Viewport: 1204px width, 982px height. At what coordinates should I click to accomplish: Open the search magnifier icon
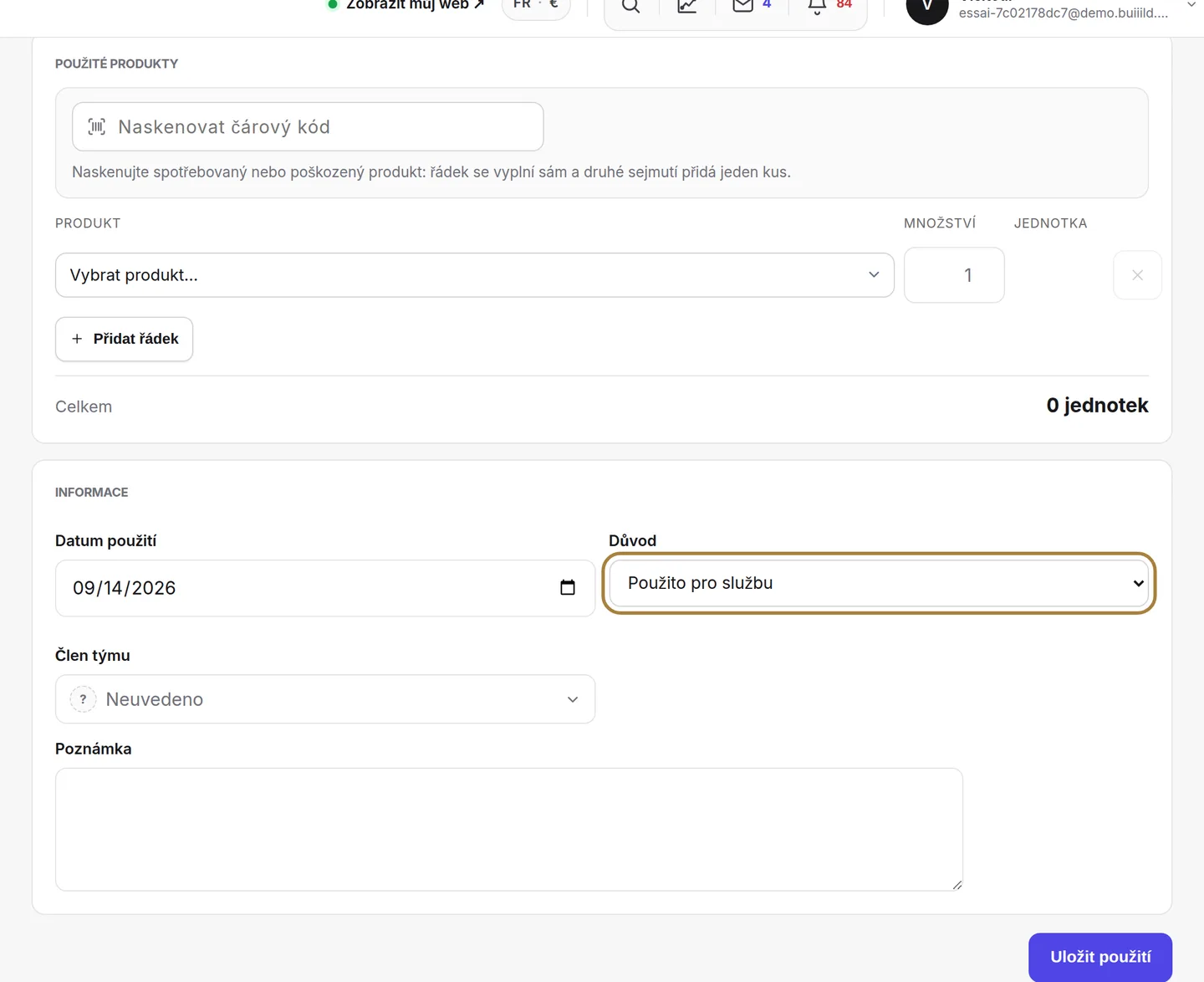click(x=631, y=6)
